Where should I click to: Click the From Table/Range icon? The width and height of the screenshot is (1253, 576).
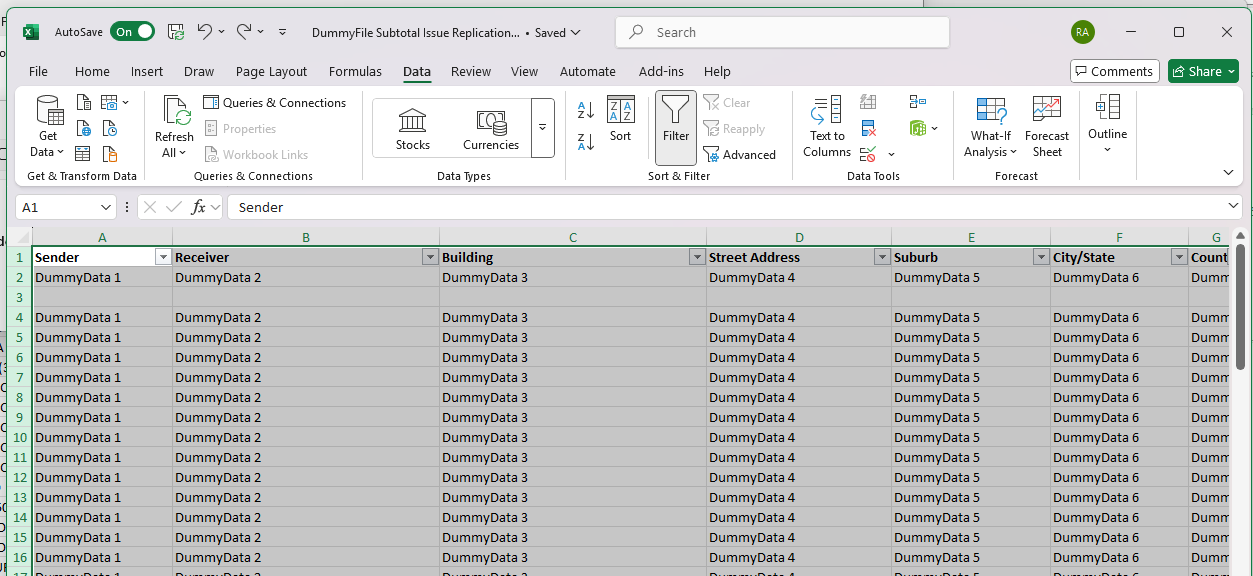click(x=84, y=154)
